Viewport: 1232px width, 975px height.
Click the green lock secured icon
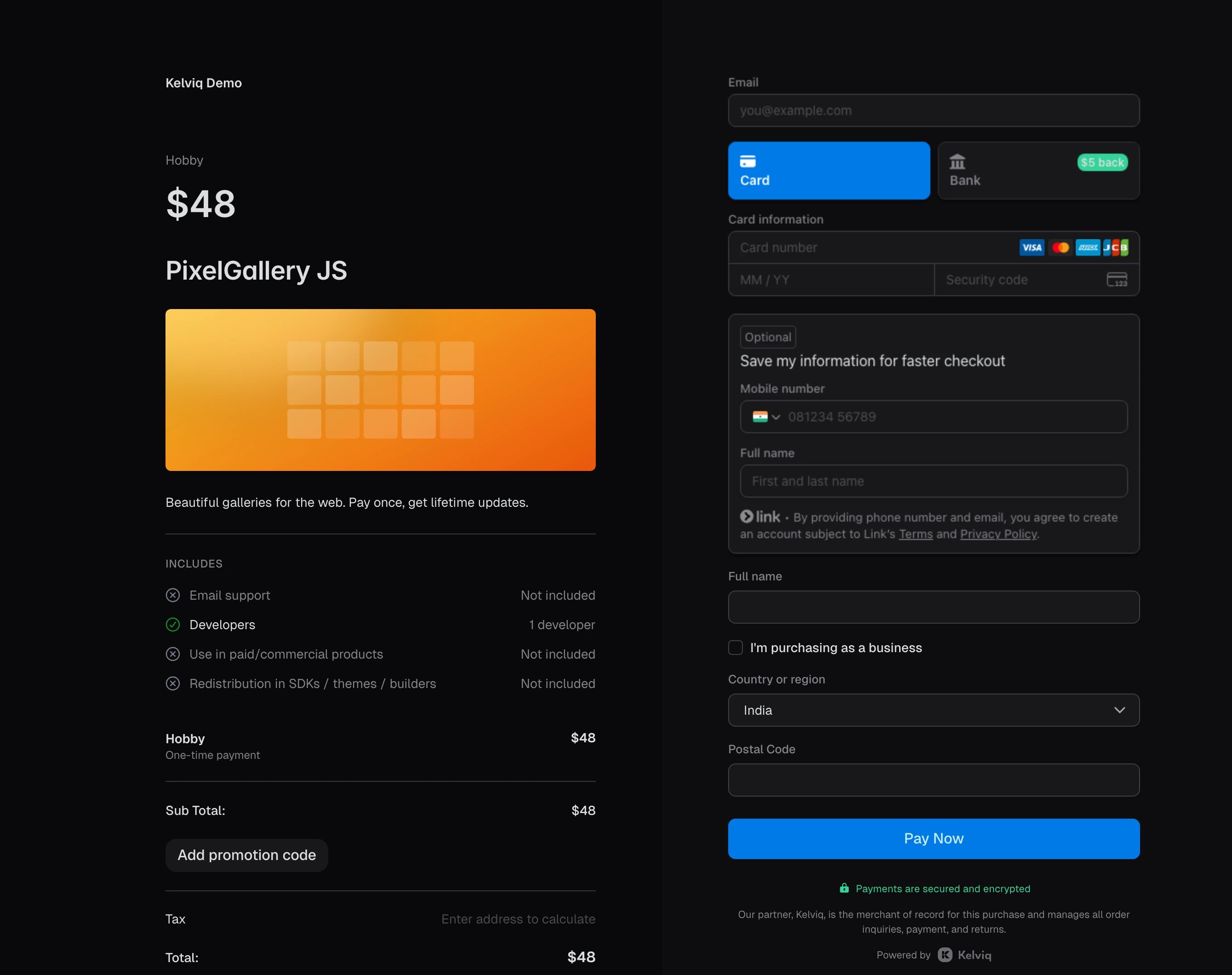click(844, 888)
